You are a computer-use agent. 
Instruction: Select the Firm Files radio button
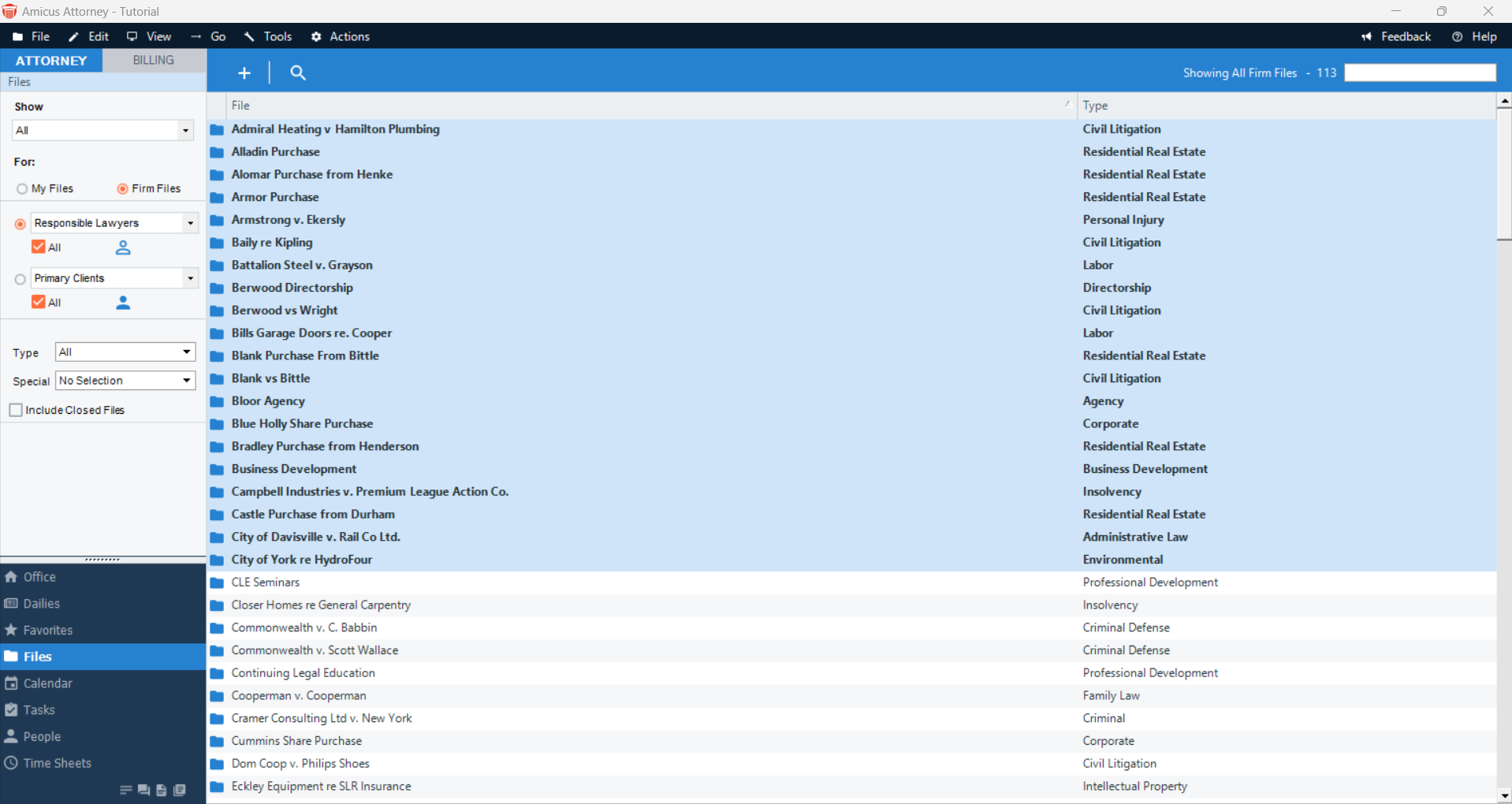tap(123, 189)
